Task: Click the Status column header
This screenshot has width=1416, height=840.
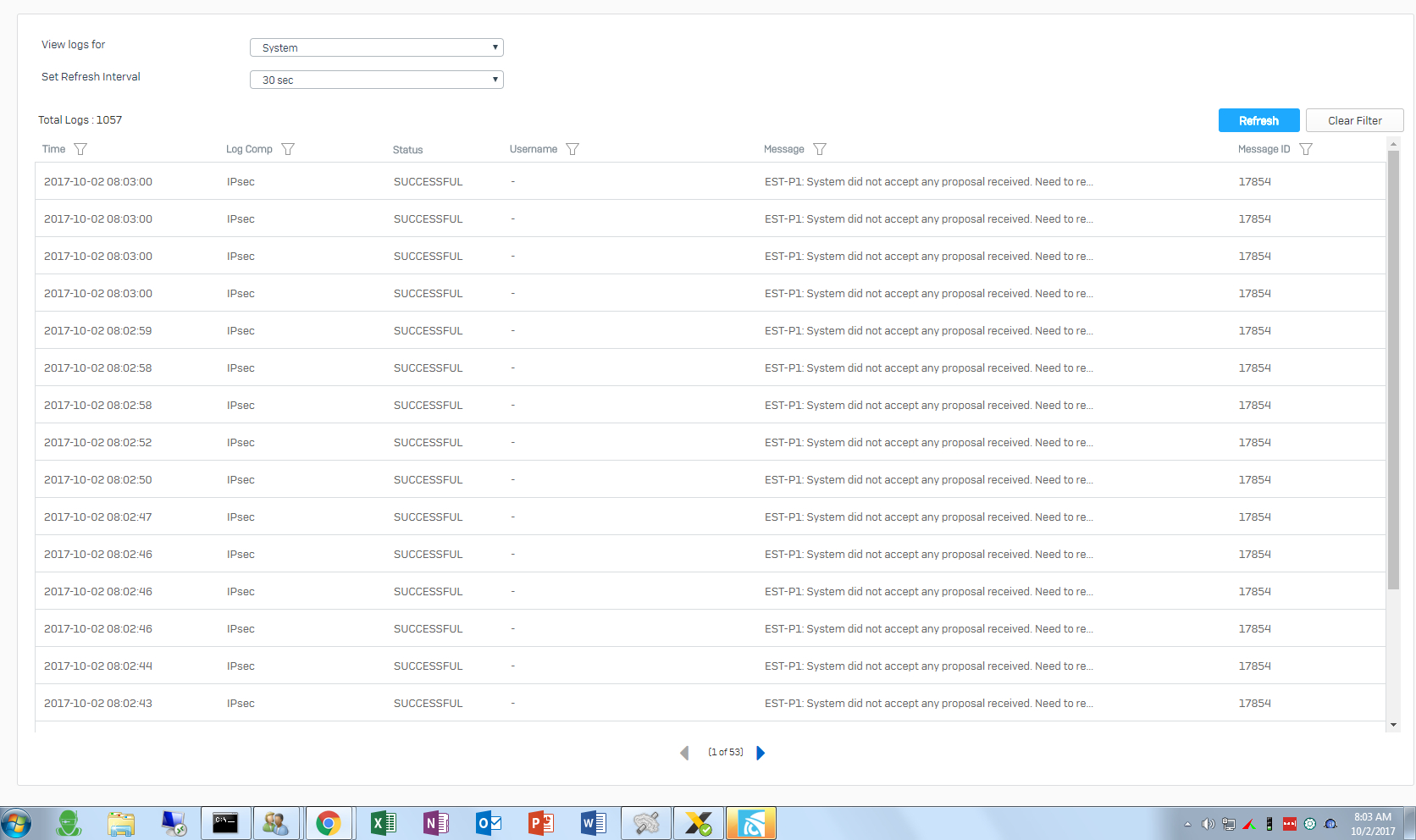Action: pos(407,150)
